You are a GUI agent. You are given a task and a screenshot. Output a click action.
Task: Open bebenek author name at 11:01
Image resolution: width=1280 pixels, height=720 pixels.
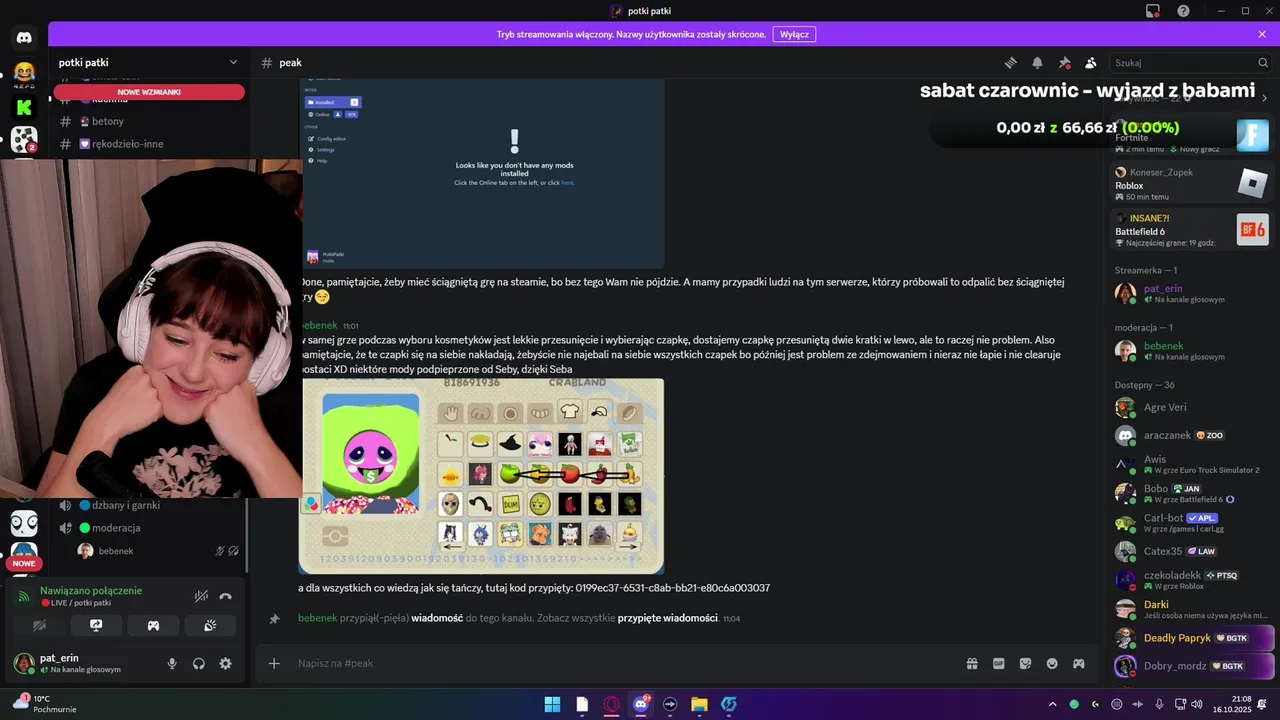319,325
